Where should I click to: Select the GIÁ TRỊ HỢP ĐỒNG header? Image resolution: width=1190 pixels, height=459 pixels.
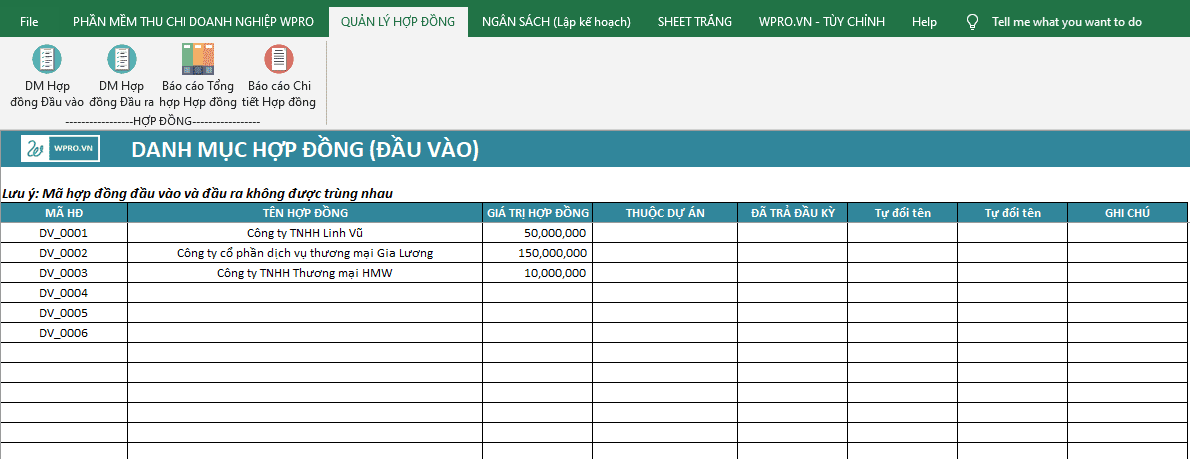point(537,212)
